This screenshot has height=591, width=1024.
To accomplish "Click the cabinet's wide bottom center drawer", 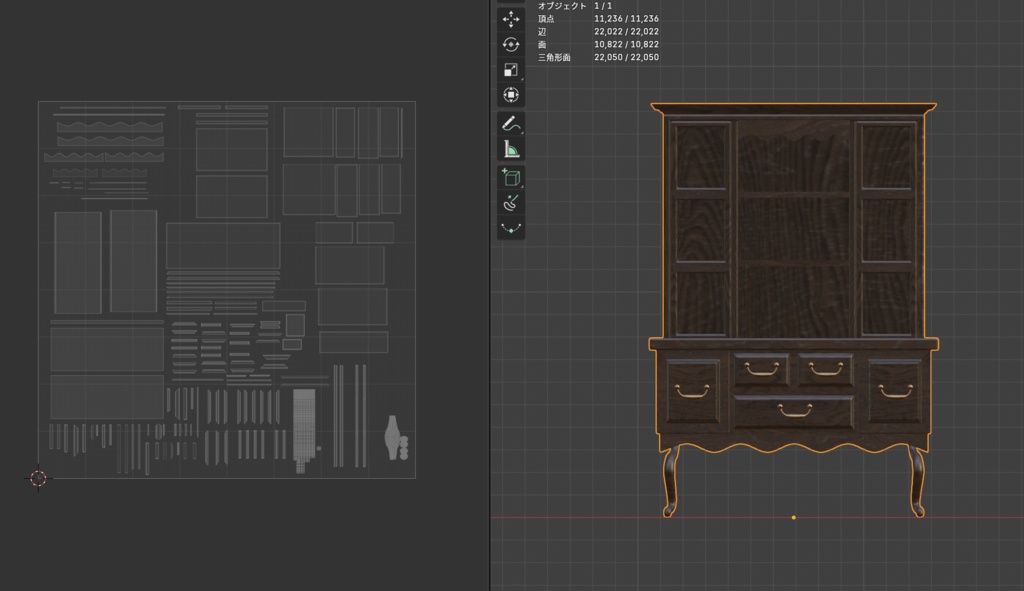I will 793,411.
